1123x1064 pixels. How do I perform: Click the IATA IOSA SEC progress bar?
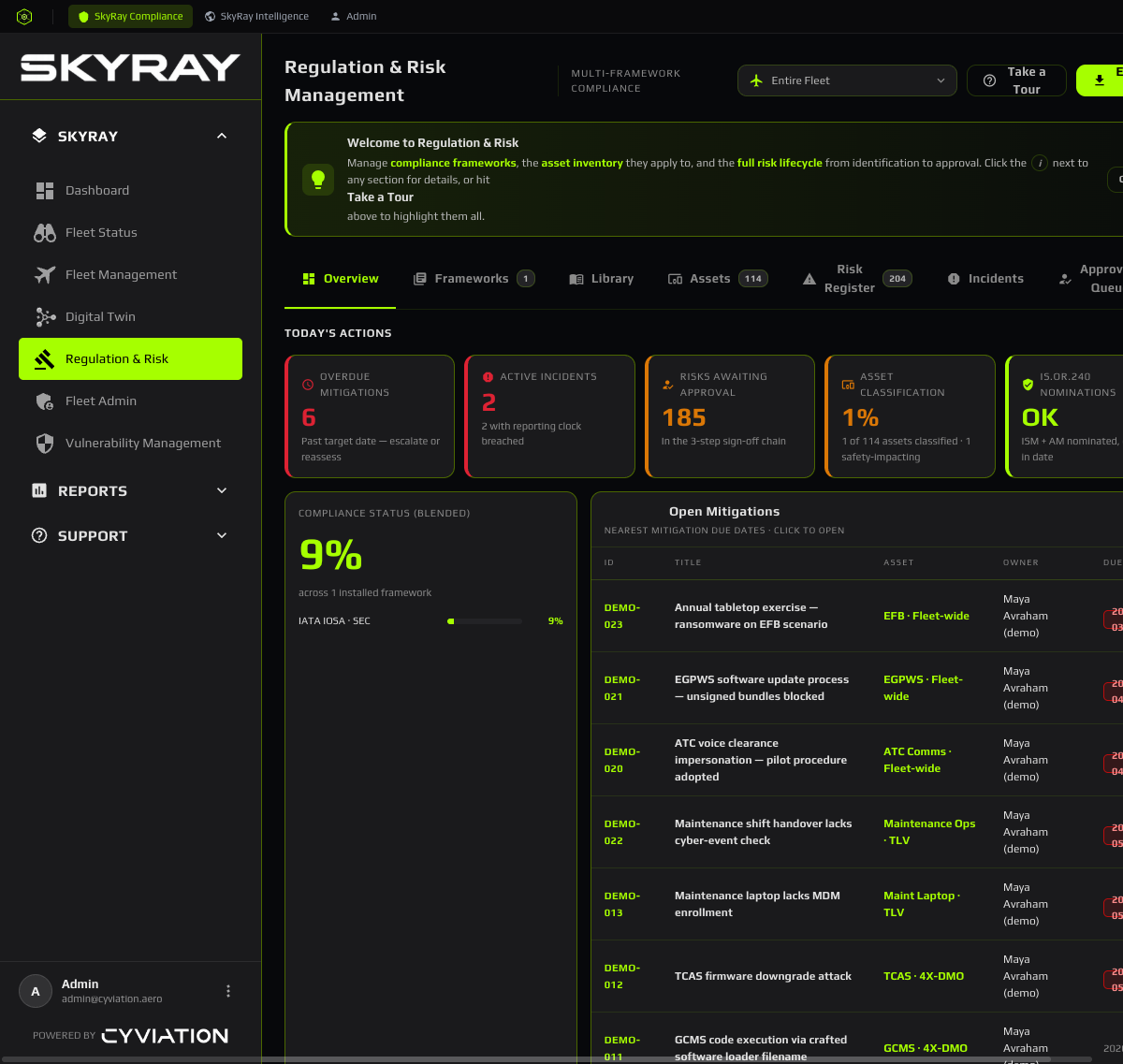[485, 621]
